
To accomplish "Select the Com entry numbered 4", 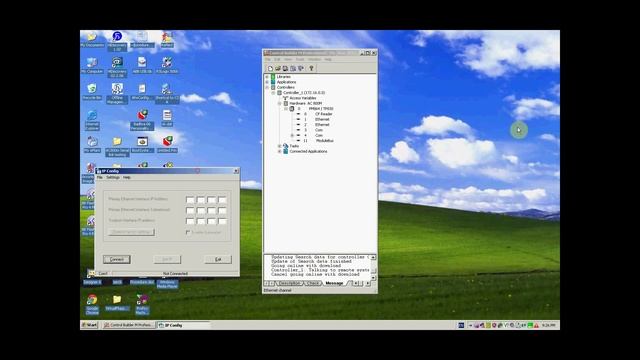I will 319,135.
